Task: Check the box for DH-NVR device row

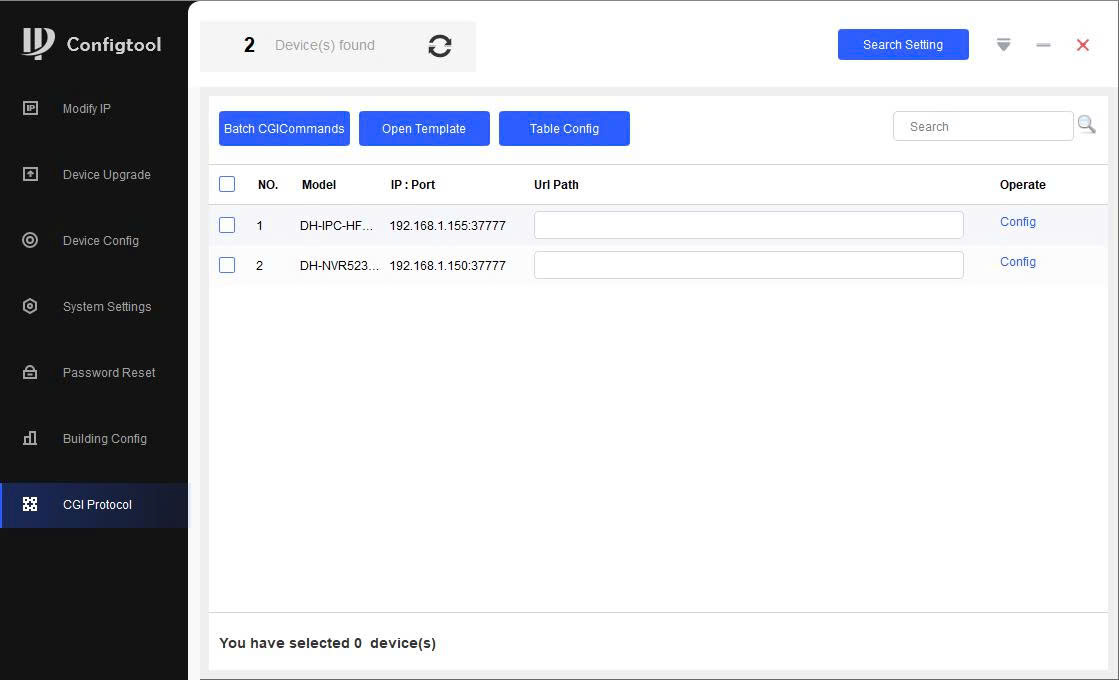Action: 227,265
